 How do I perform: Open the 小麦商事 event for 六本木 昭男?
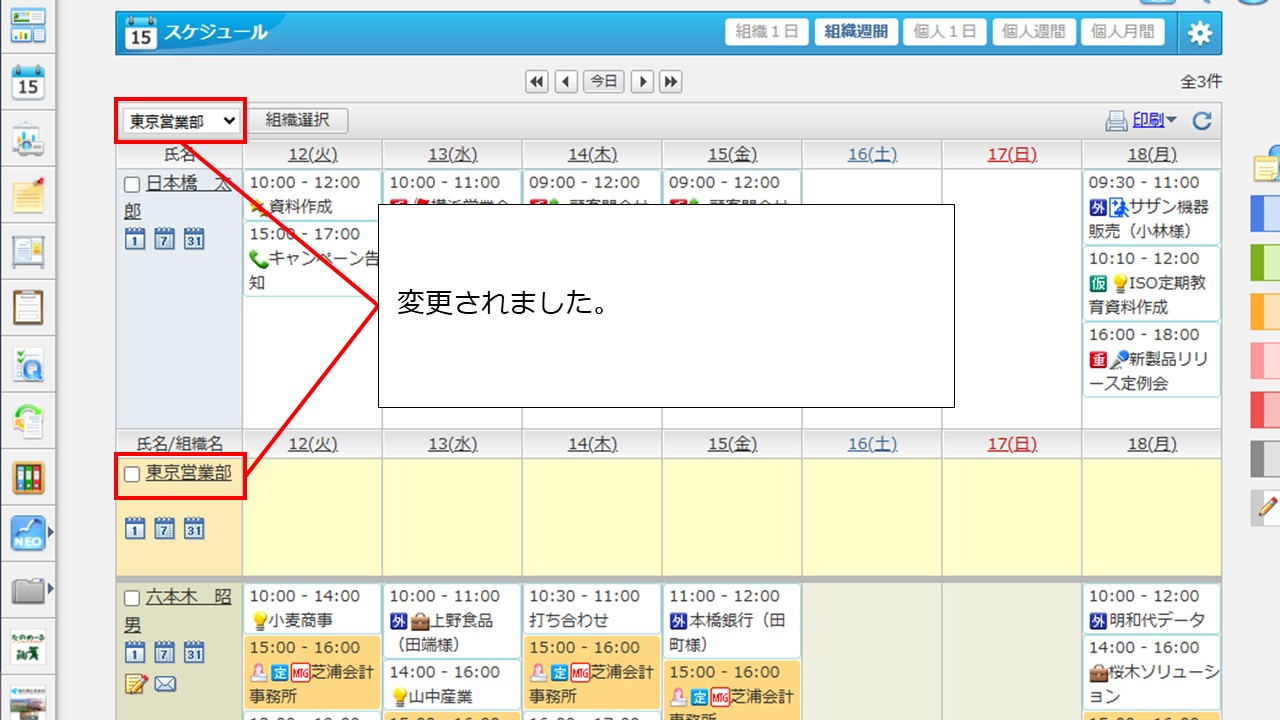tap(312, 608)
